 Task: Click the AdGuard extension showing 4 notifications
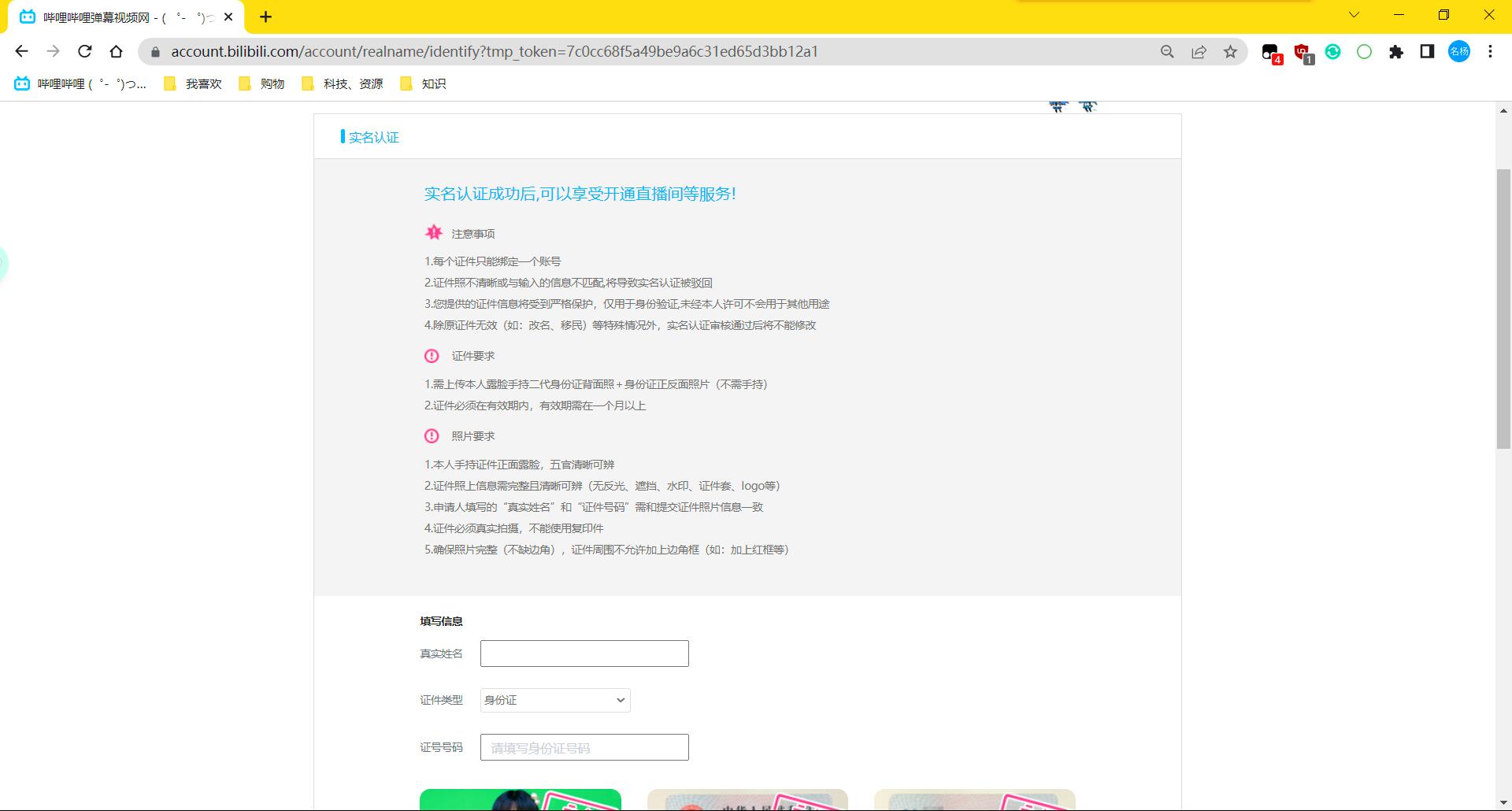pyautogui.click(x=1272, y=51)
